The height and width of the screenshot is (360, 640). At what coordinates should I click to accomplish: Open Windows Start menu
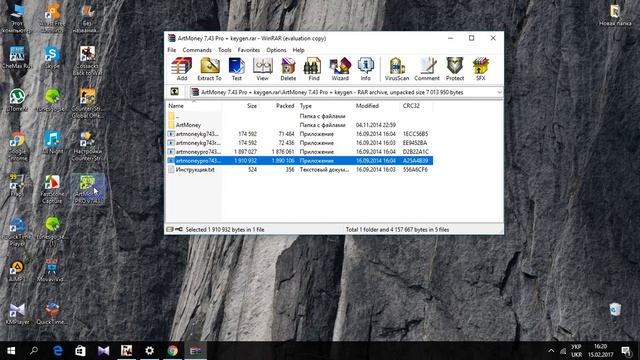(x=11, y=351)
